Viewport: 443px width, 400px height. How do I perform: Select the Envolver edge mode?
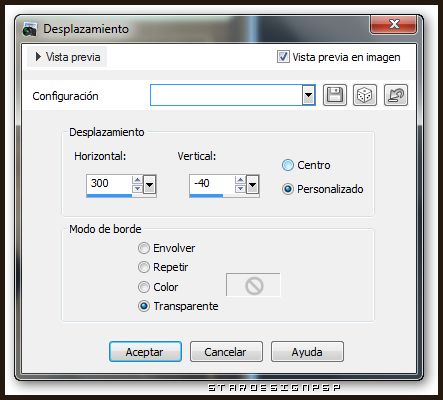click(x=144, y=248)
